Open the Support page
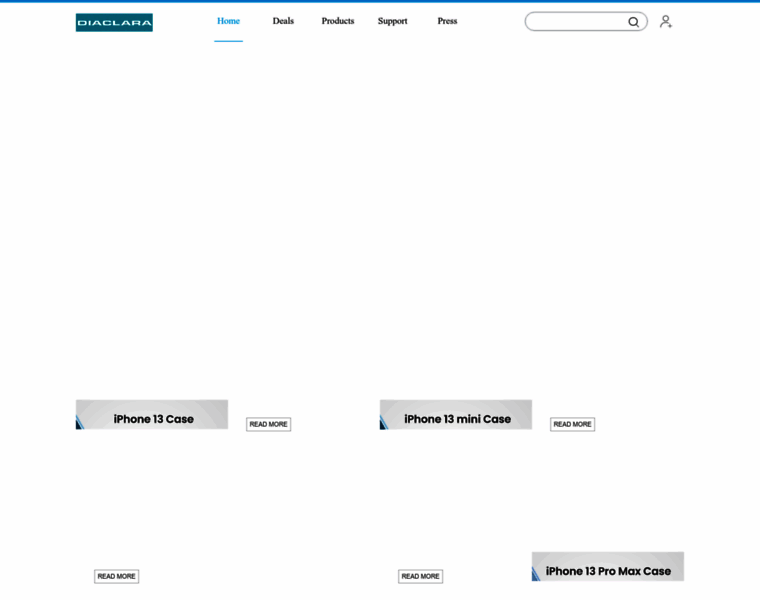The width and height of the screenshot is (760, 600). [392, 21]
